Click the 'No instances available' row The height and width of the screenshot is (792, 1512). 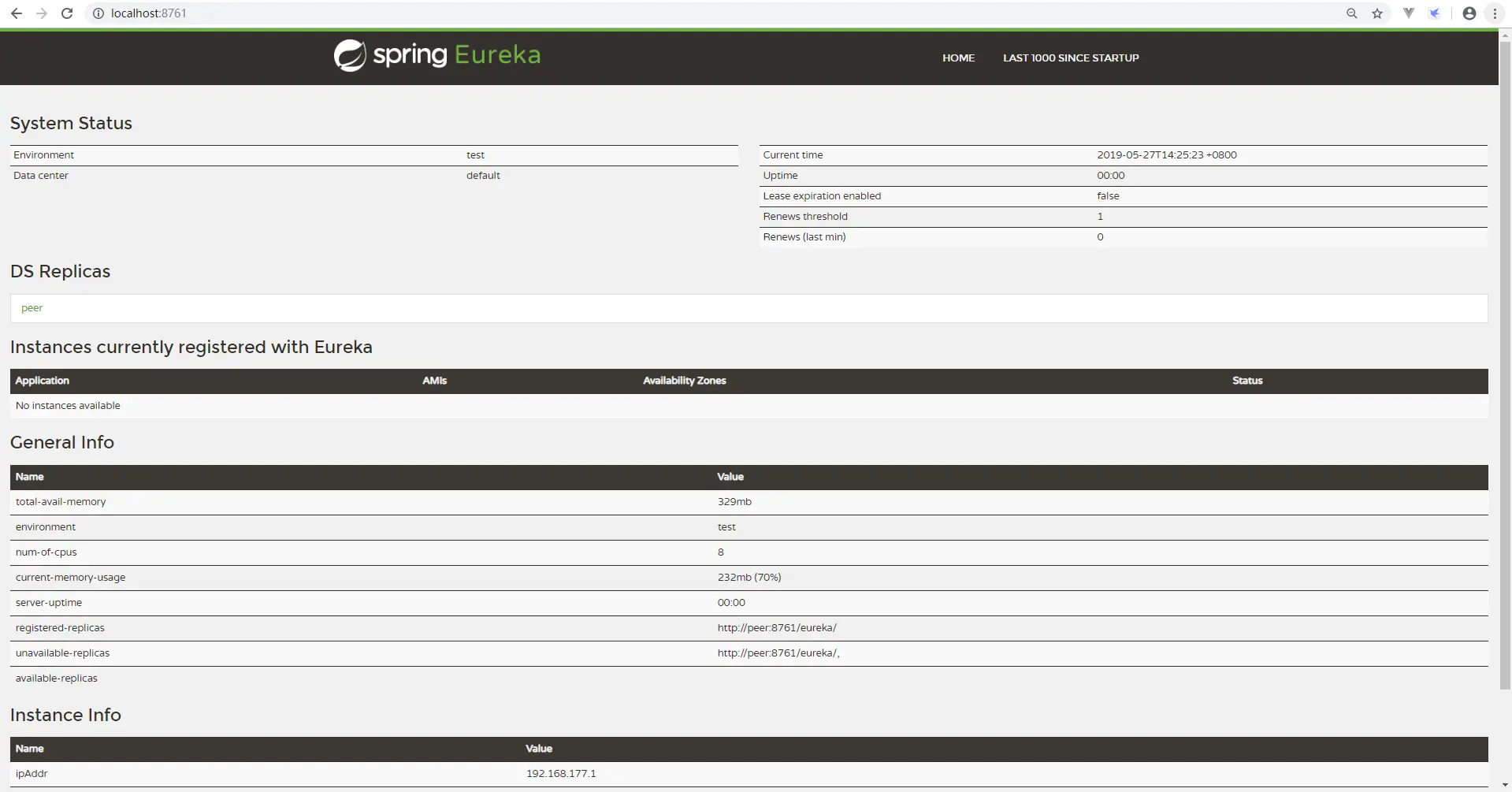[749, 406]
